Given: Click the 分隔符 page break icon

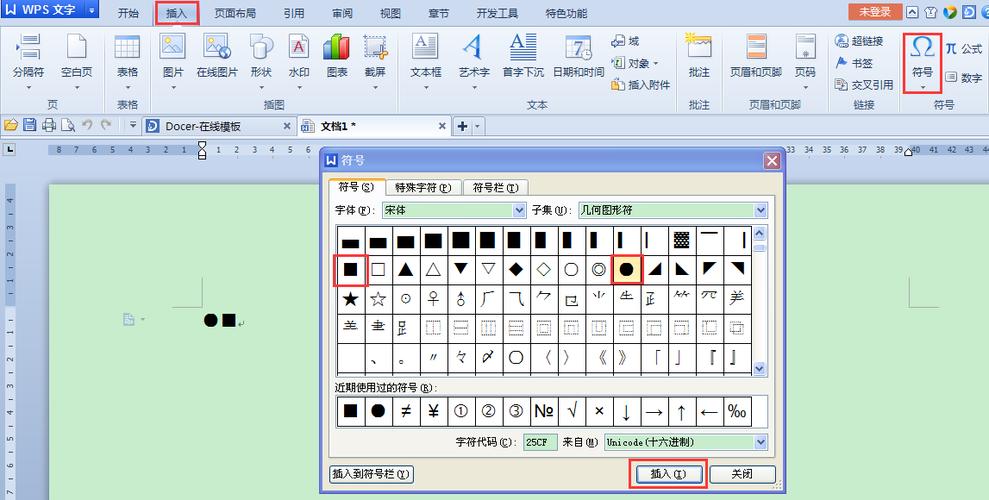Looking at the screenshot, I should tap(28, 47).
